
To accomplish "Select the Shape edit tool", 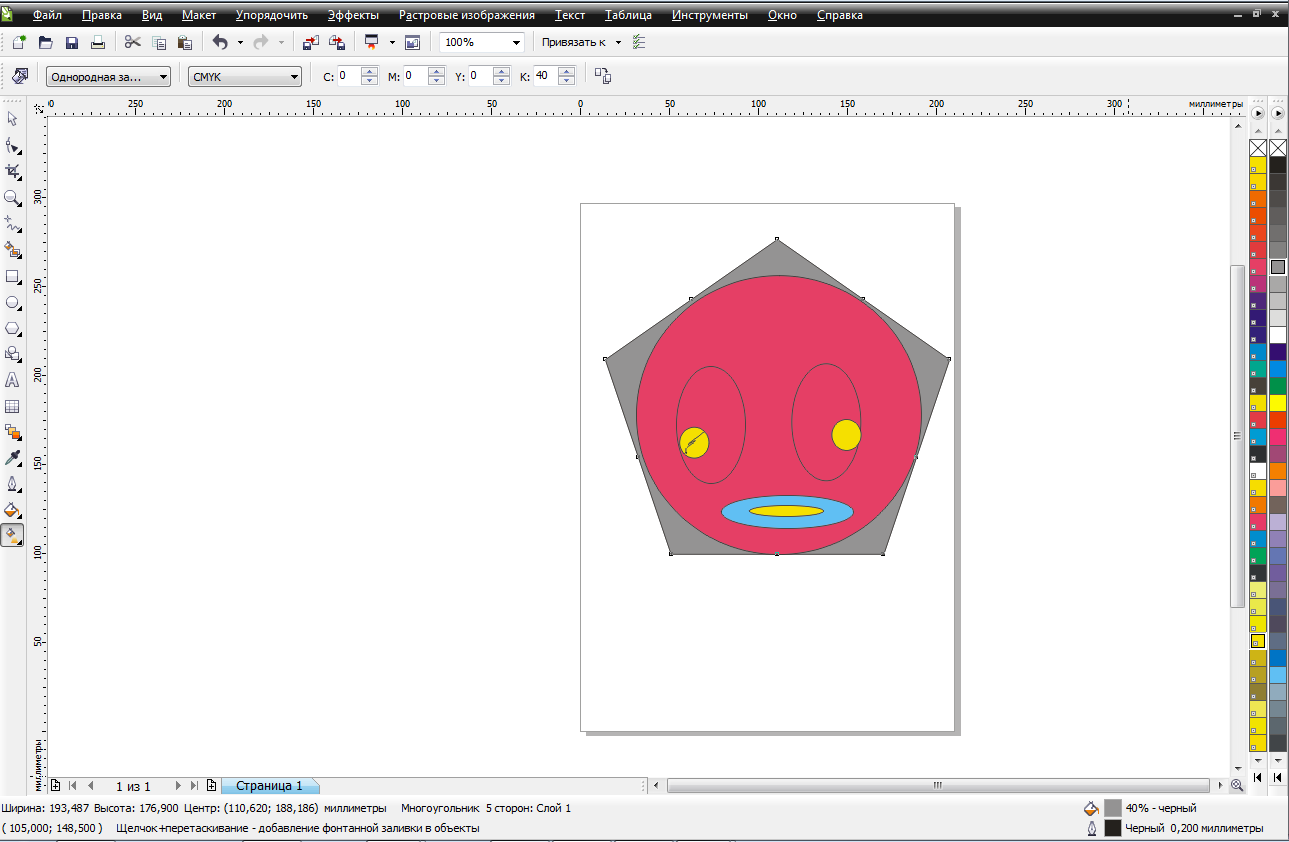I will [x=13, y=144].
